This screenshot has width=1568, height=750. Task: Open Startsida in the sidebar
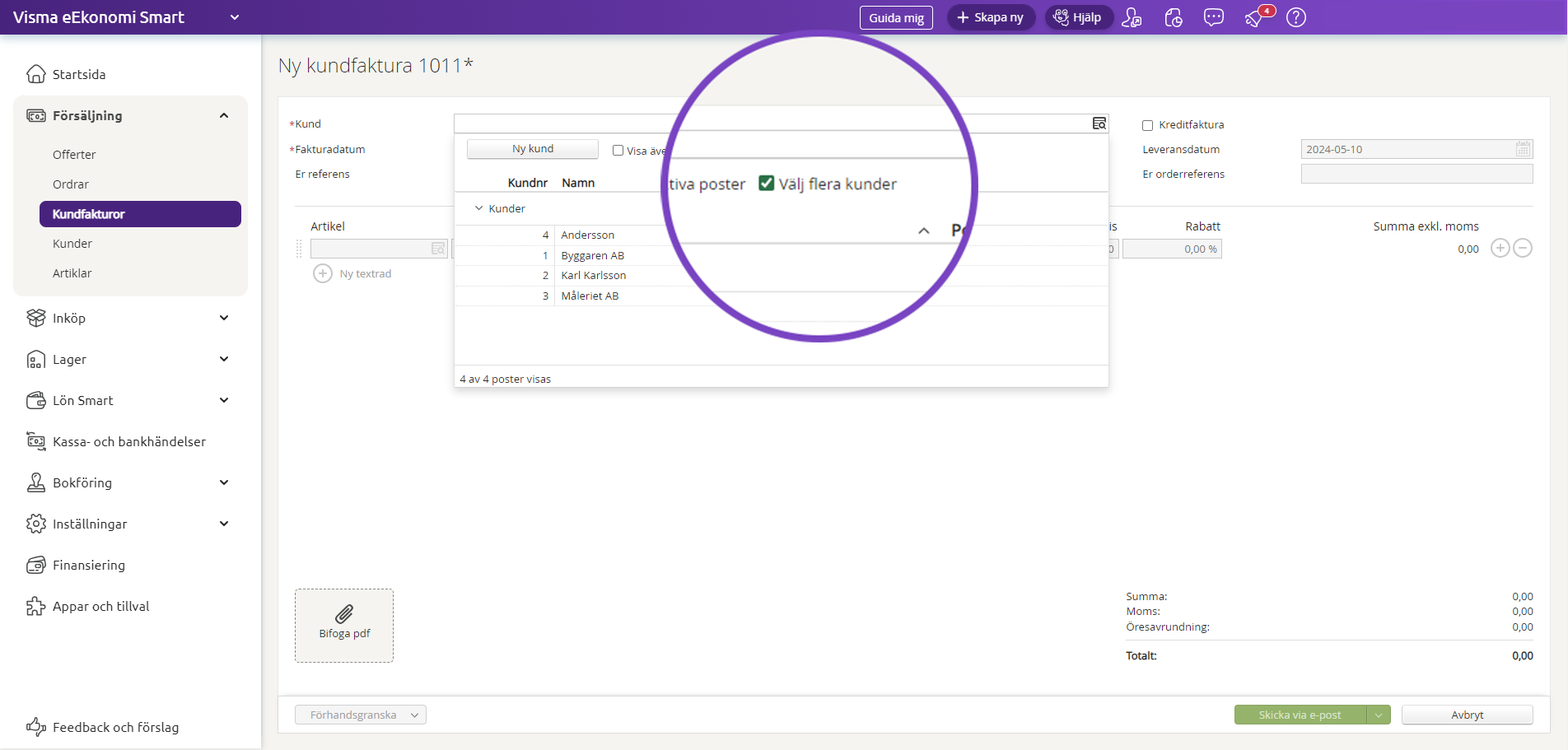tap(79, 74)
